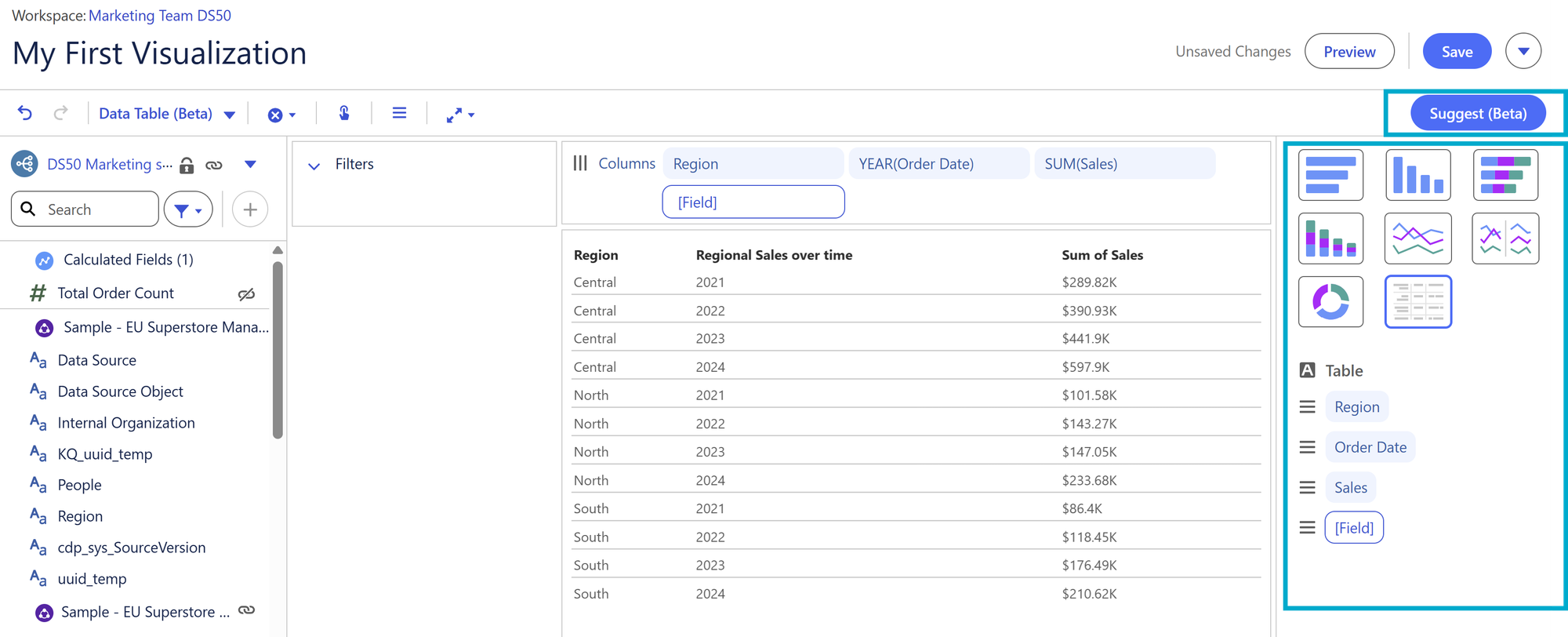Select the People field
1568x637 pixels.
(79, 485)
